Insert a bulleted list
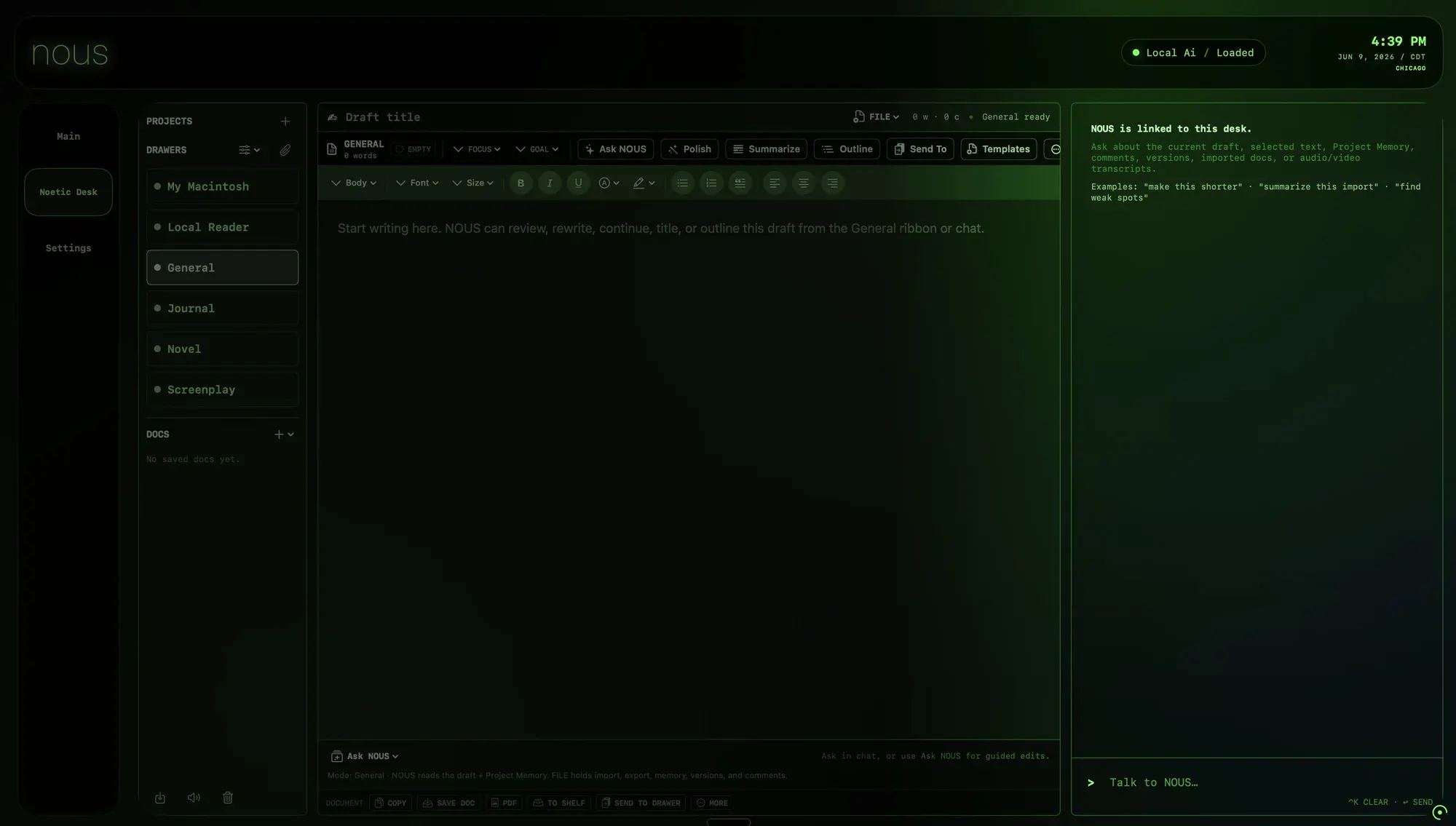This screenshot has height=826, width=1456. click(682, 183)
